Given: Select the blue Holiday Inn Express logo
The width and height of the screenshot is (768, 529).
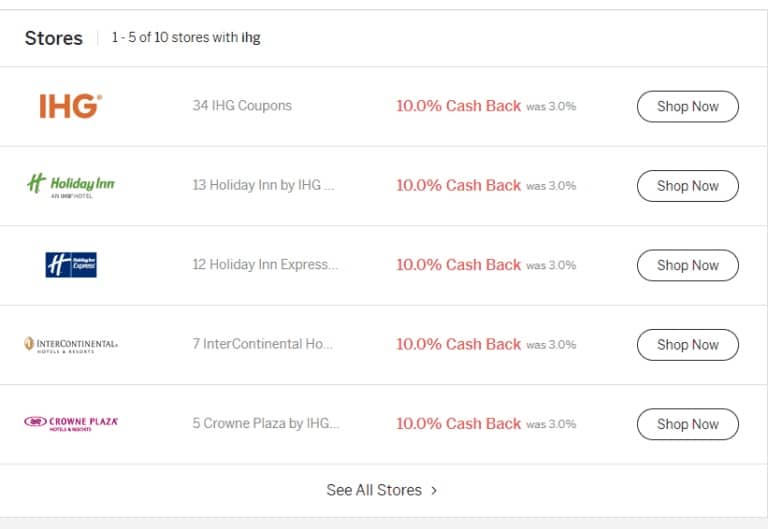Looking at the screenshot, I should click(x=71, y=265).
